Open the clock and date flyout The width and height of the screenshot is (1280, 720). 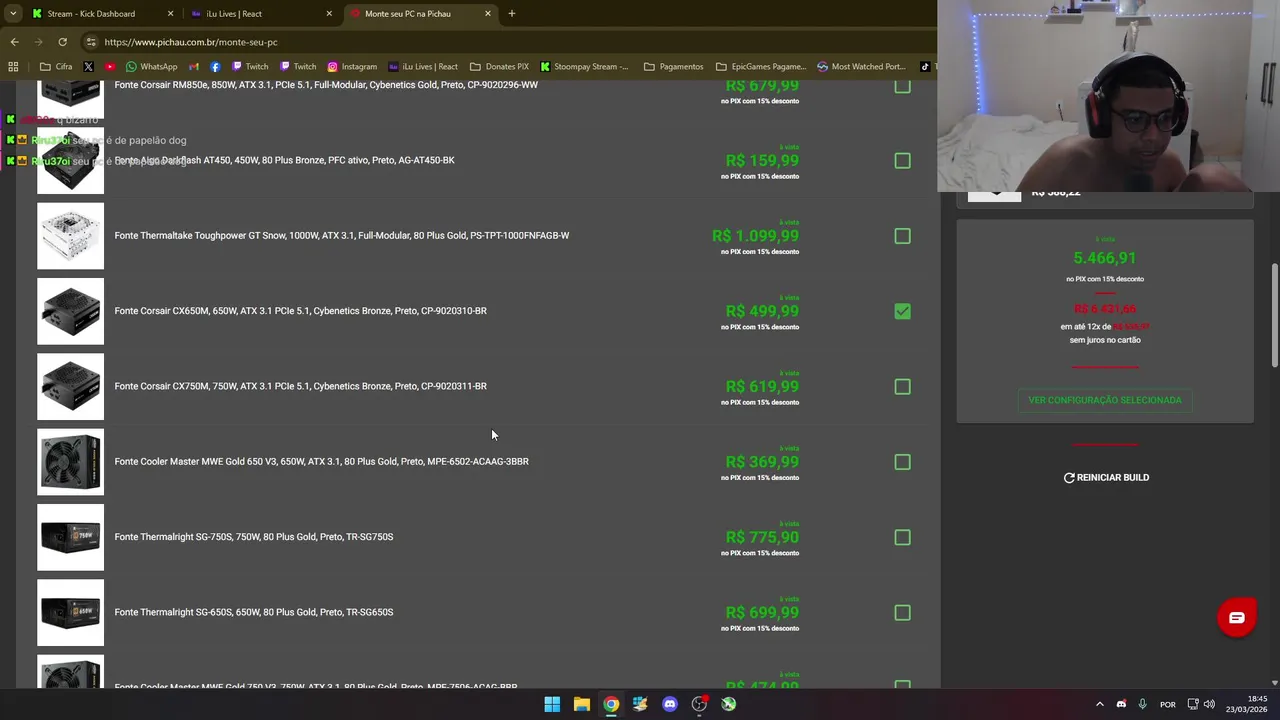1248,704
